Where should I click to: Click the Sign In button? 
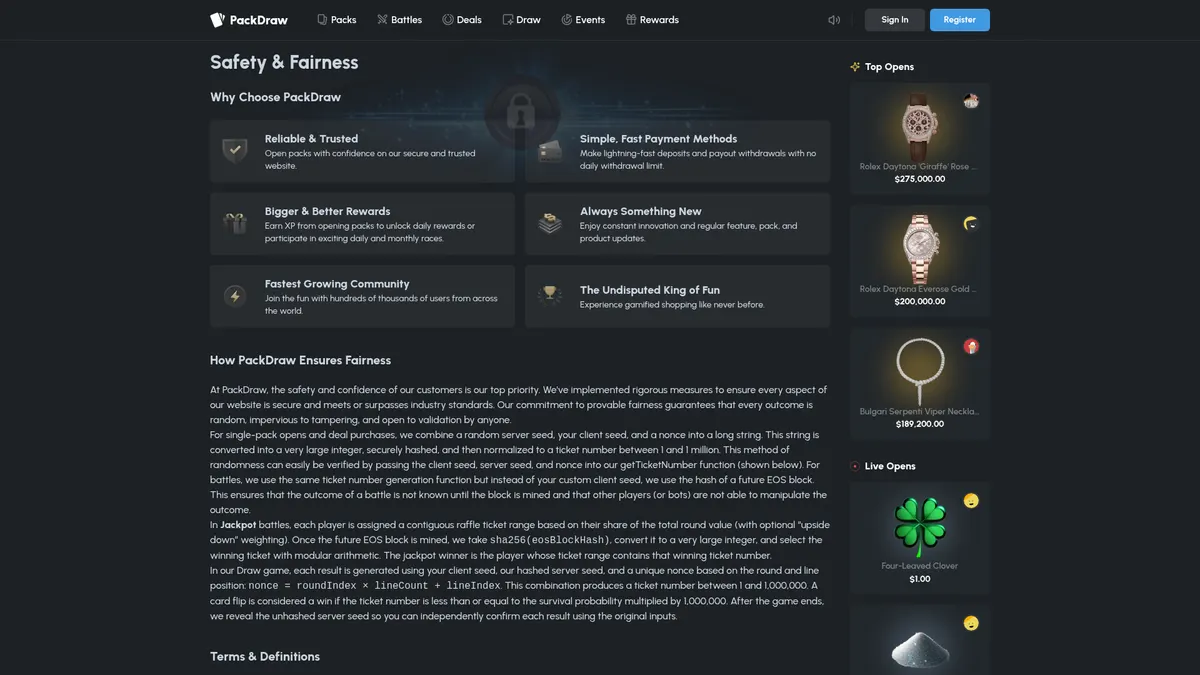895,20
